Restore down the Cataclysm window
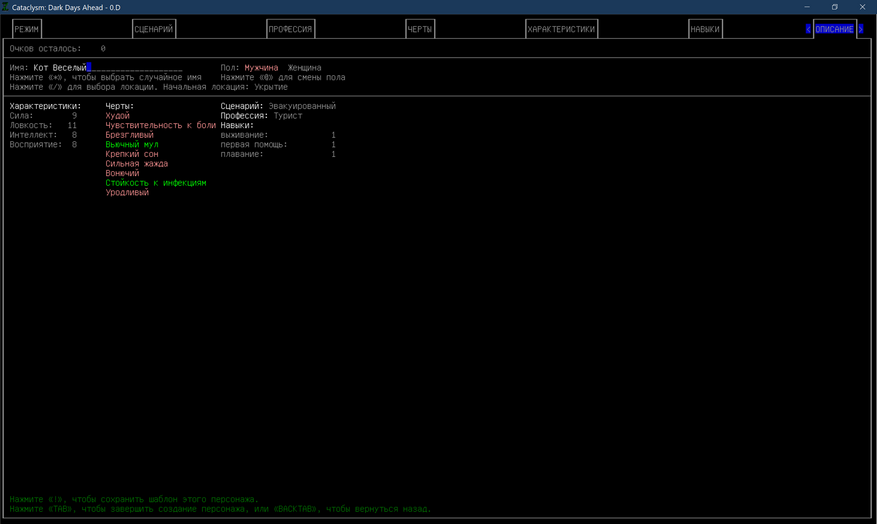This screenshot has width=877, height=524. 834,7
